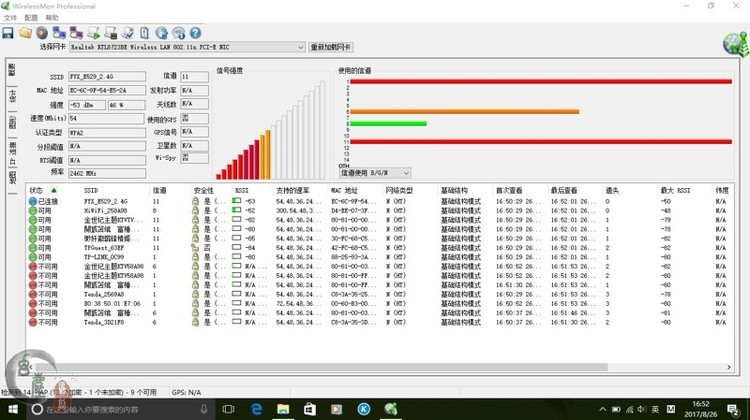Select the first vertical tab on left sidebar

[x=12, y=70]
